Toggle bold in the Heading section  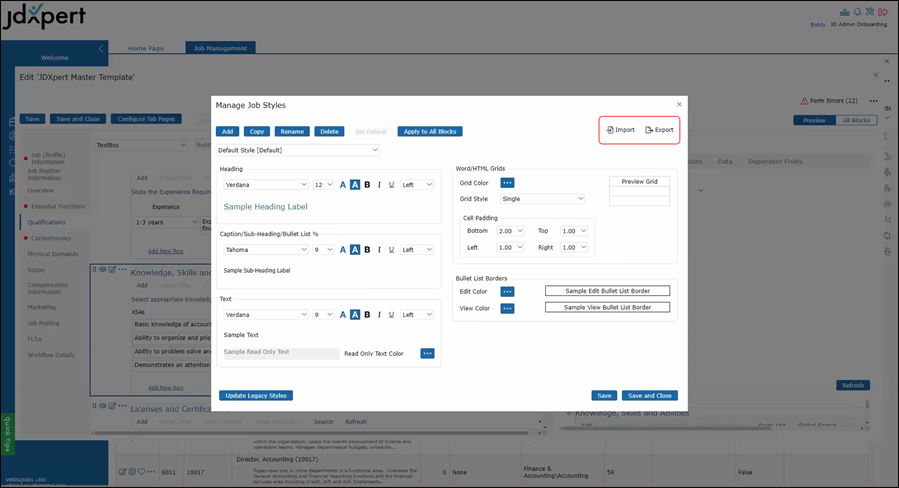click(x=367, y=184)
